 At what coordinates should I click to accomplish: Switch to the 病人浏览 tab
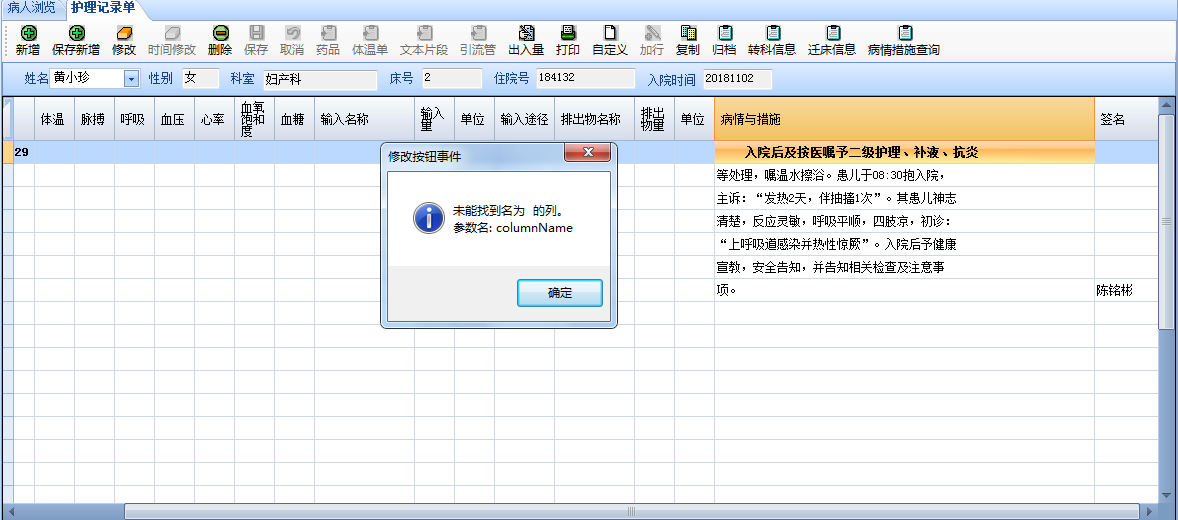tap(32, 8)
